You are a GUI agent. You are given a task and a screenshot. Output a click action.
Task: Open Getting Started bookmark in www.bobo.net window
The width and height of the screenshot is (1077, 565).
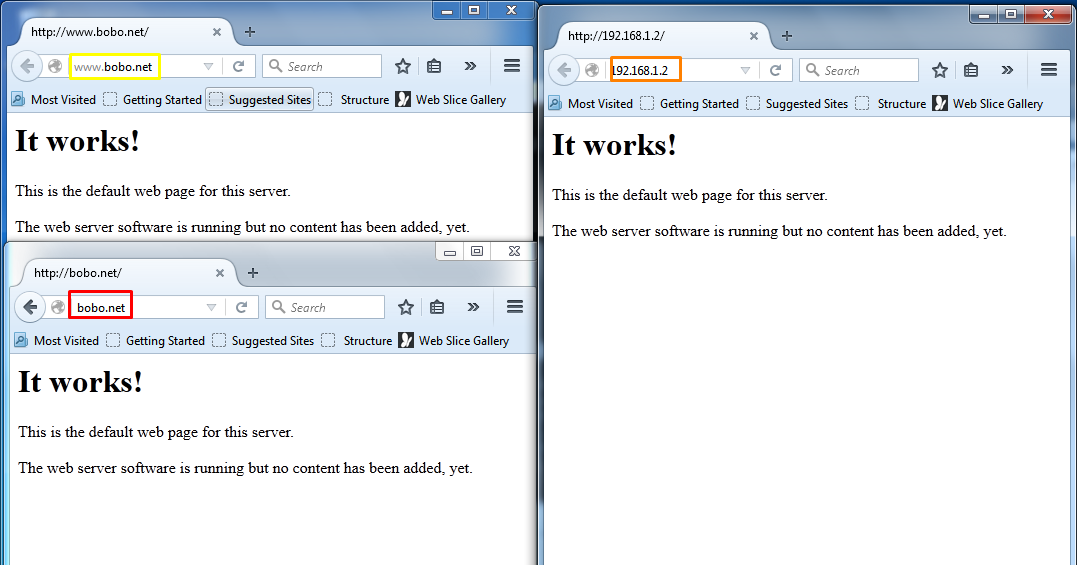152,100
